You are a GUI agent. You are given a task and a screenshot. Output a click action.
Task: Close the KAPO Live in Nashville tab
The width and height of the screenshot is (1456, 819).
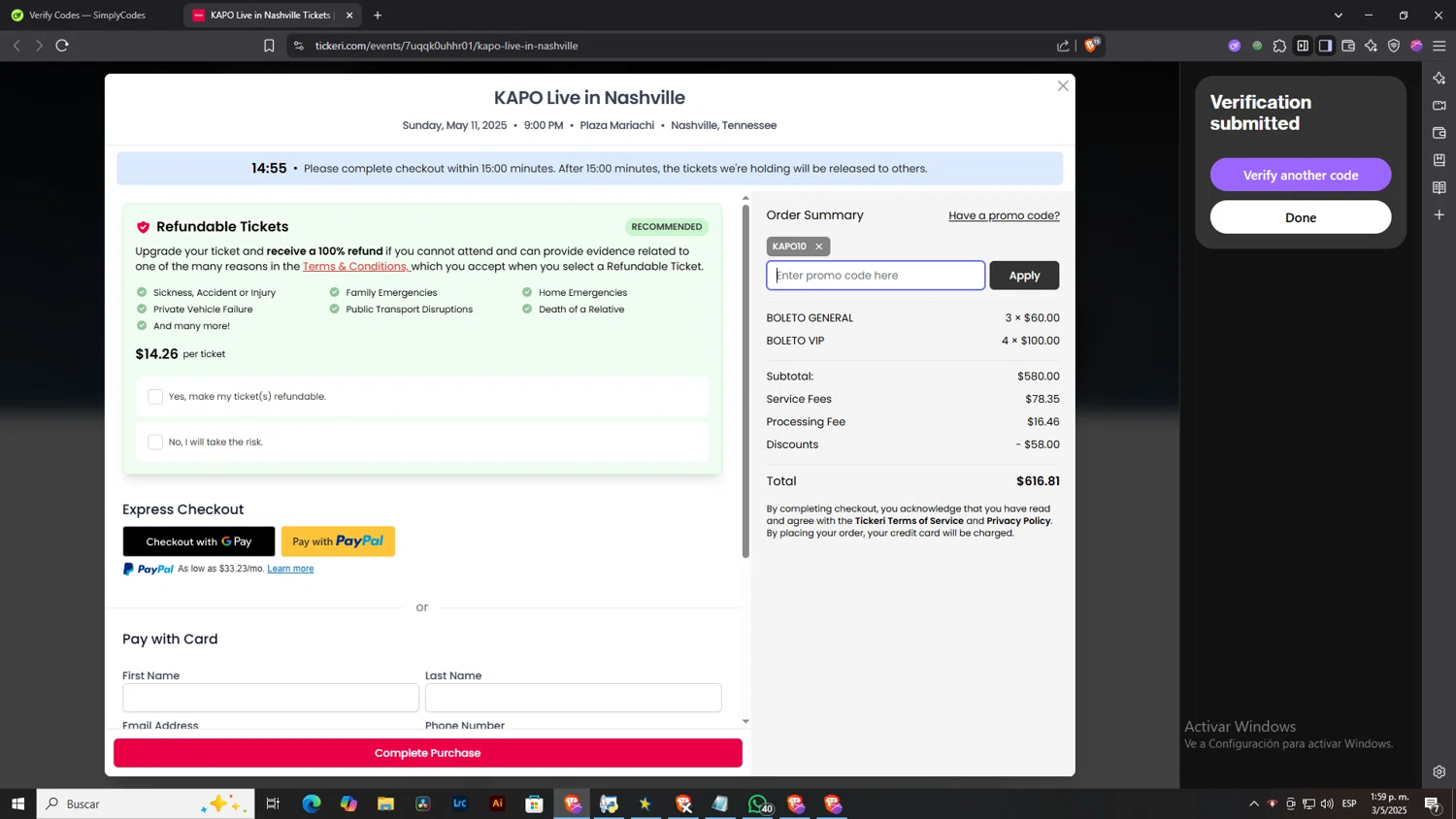[x=349, y=16]
